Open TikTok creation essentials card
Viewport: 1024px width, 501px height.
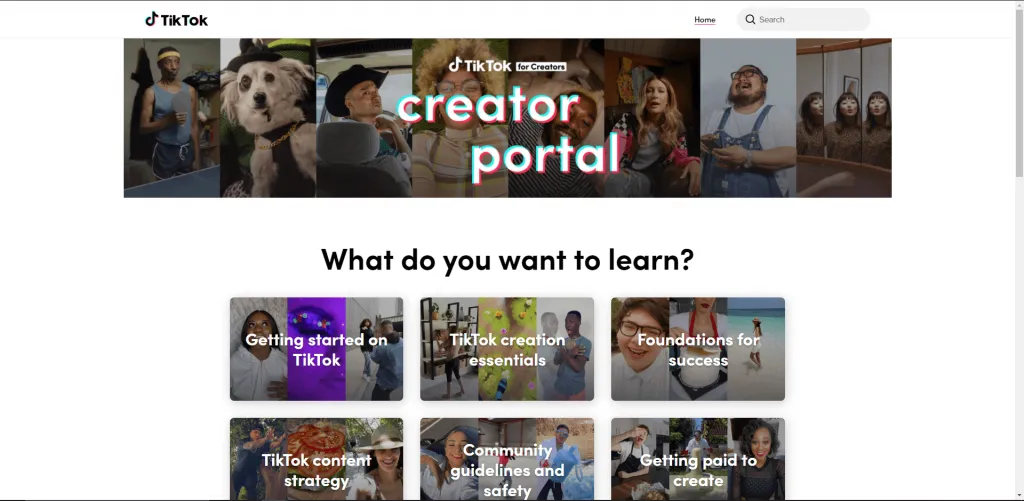coord(507,349)
